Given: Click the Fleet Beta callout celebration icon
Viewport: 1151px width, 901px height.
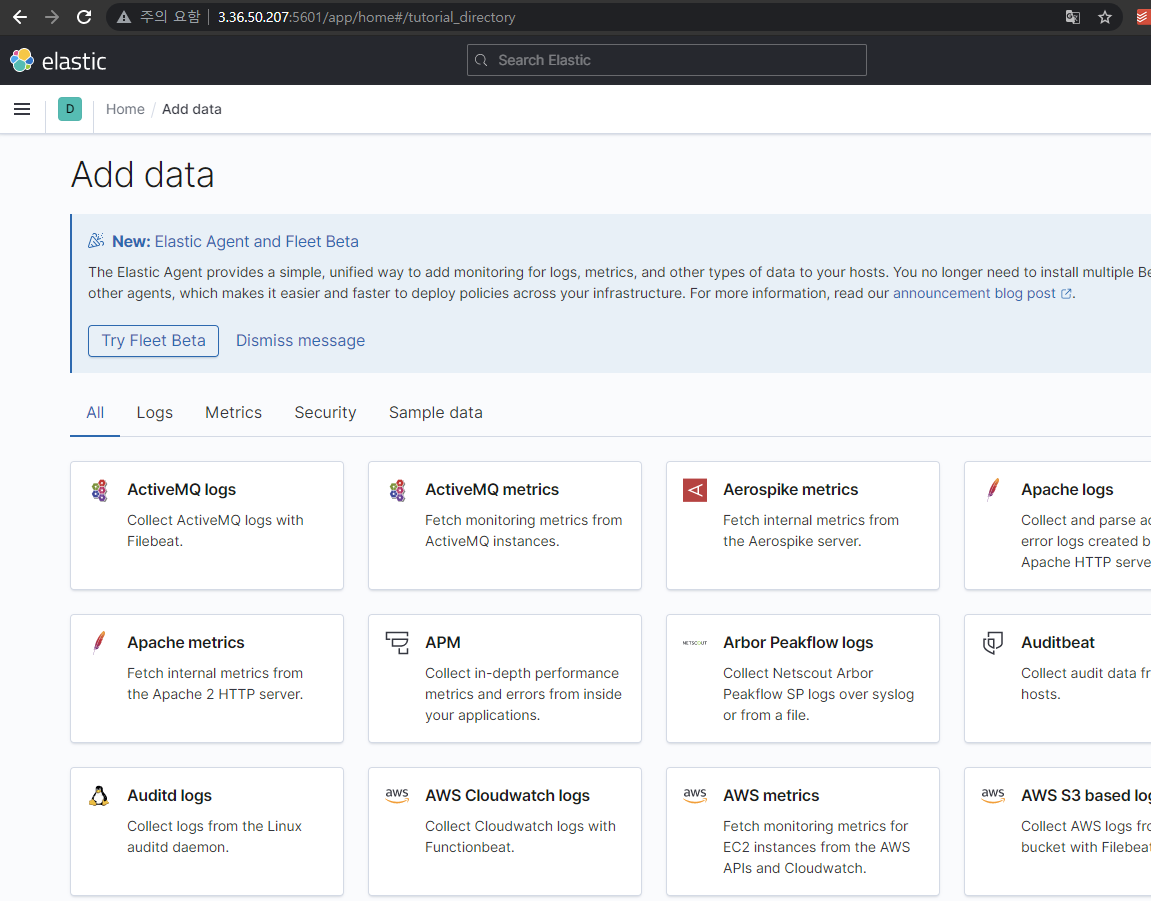Looking at the screenshot, I should [96, 240].
